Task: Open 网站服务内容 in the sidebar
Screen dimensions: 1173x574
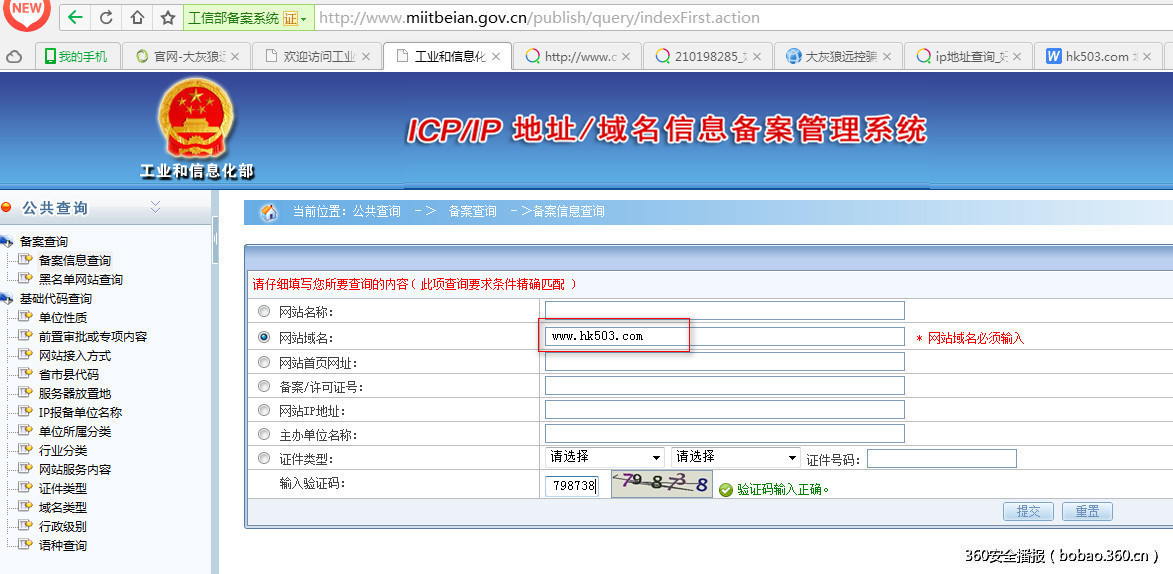Action: (x=75, y=470)
